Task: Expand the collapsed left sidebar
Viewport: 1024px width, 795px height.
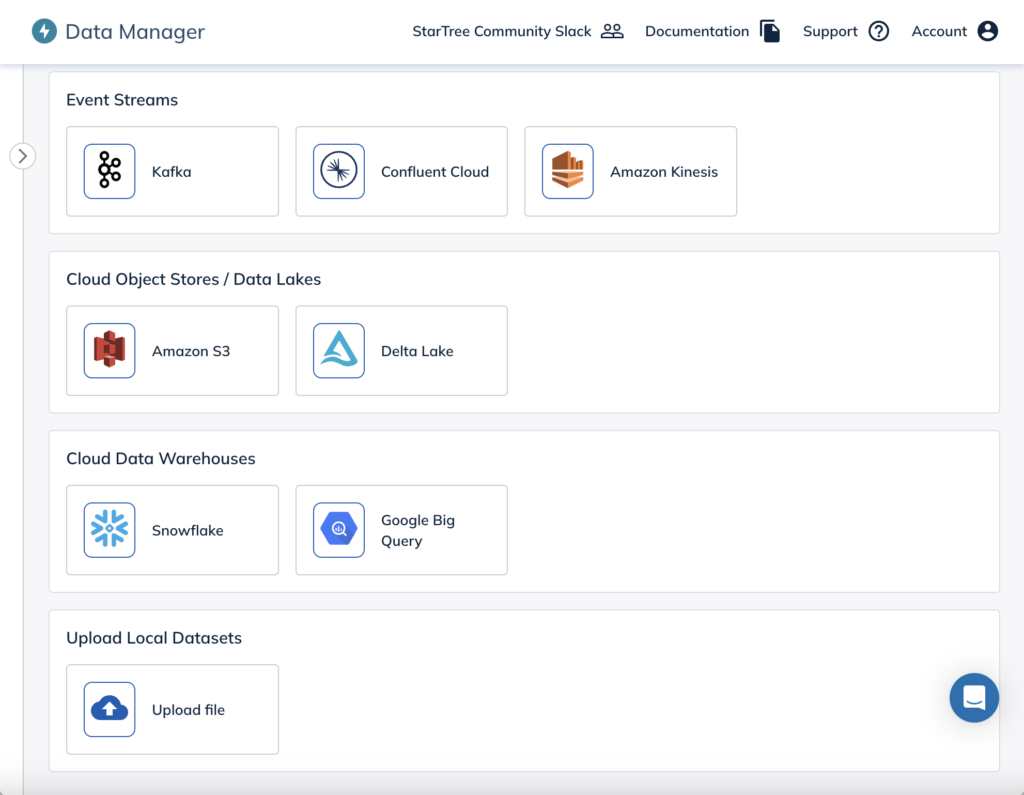Action: point(22,156)
